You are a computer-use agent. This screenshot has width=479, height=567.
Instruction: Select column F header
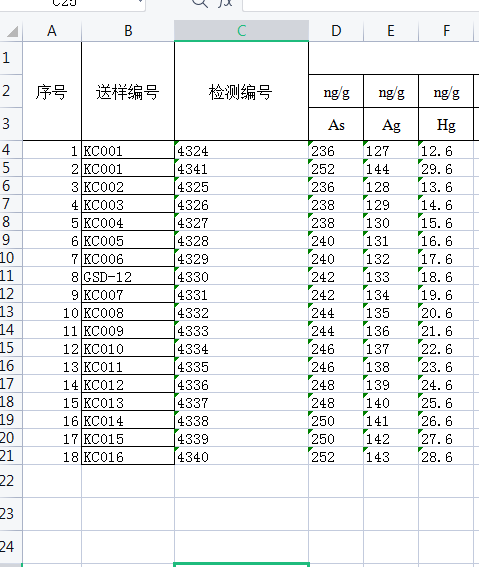click(446, 31)
